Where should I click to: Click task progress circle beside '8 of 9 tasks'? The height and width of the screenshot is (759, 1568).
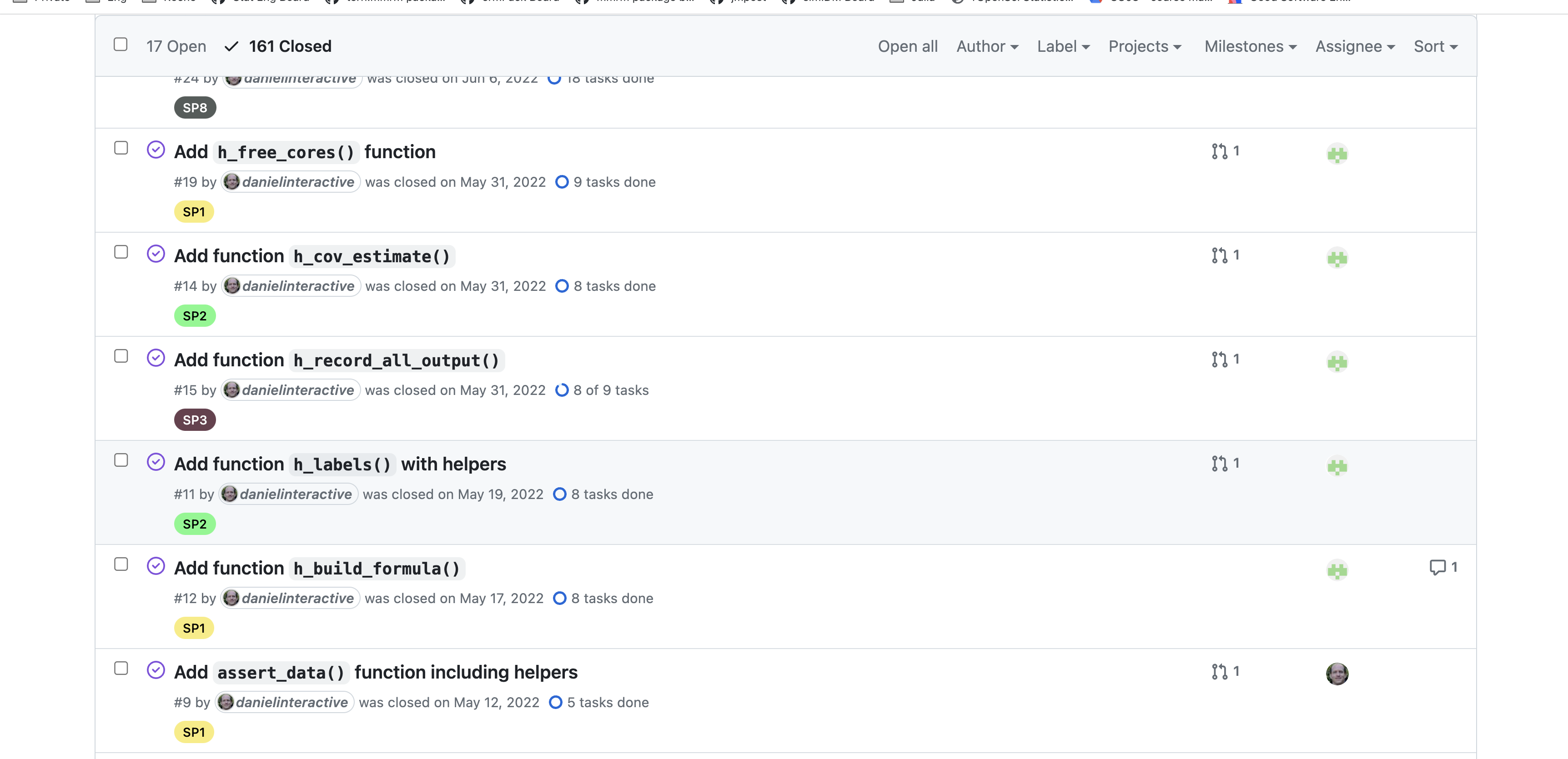click(562, 390)
